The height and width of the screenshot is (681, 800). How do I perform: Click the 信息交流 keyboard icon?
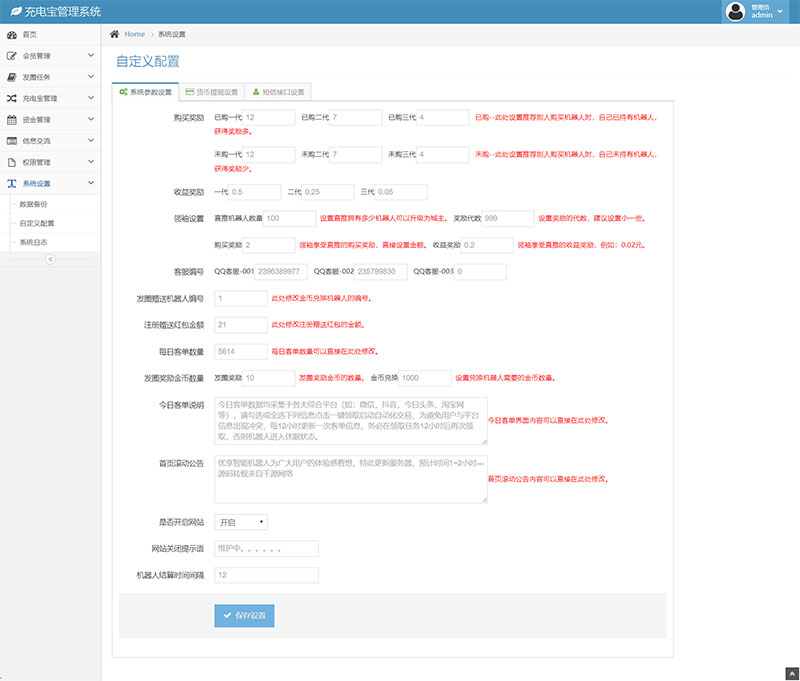11,141
